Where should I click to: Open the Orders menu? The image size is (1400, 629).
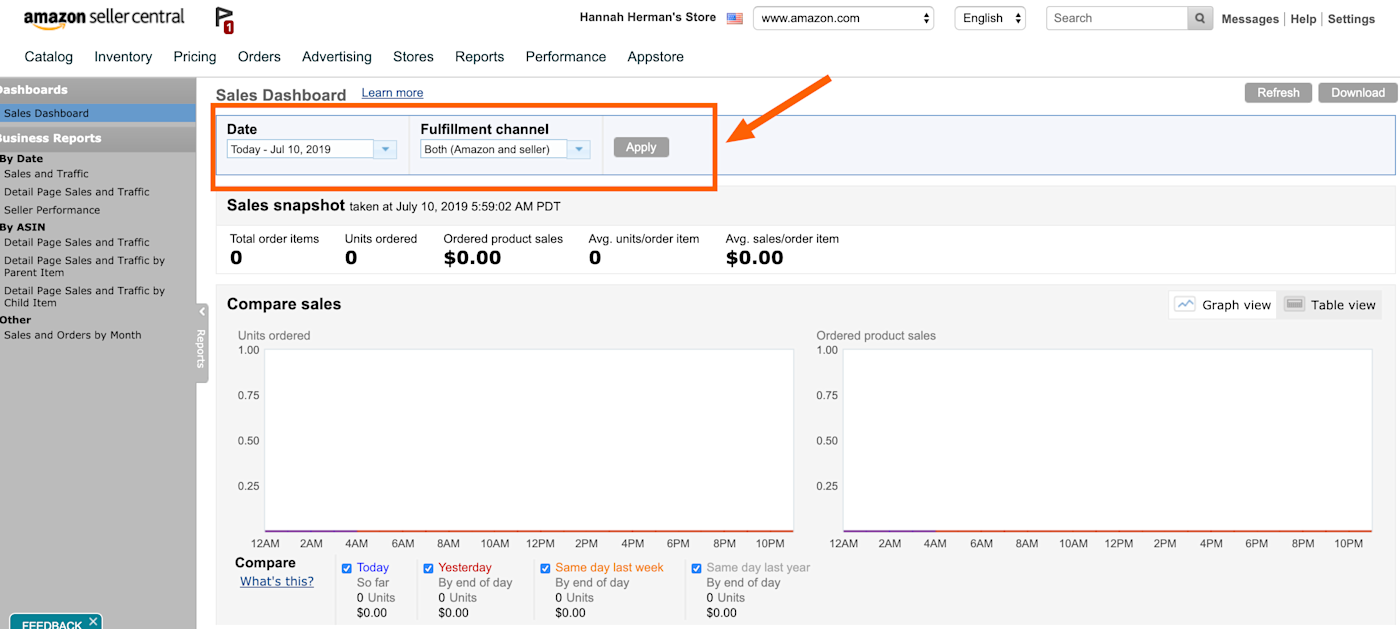(x=259, y=57)
